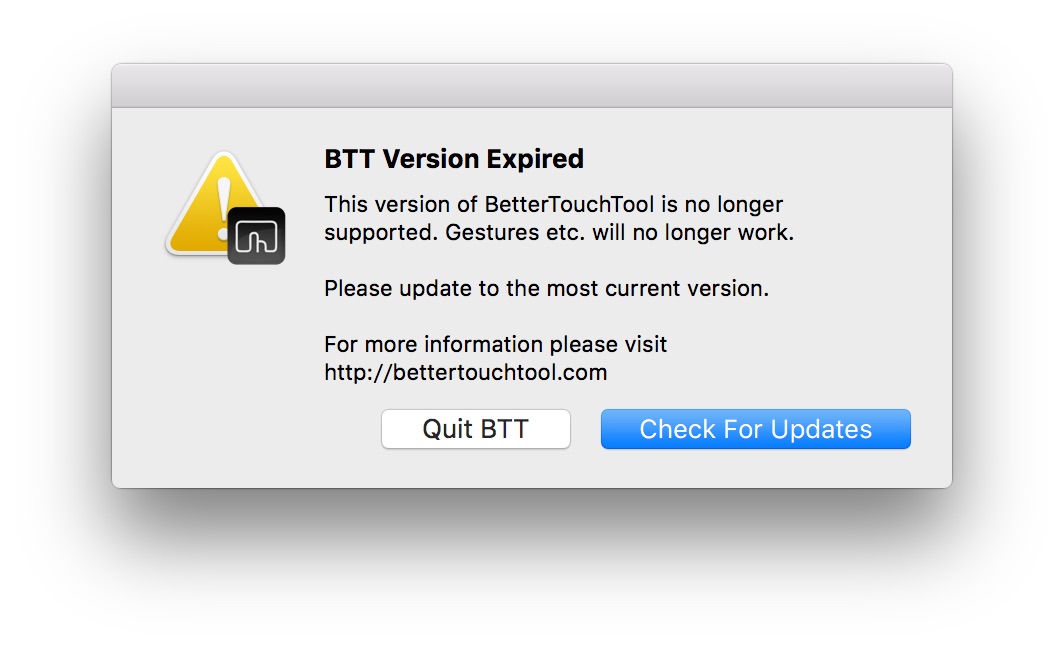Open the http://bettertouchtool.com URL
The width and height of the screenshot is (1064, 648).
click(x=465, y=373)
